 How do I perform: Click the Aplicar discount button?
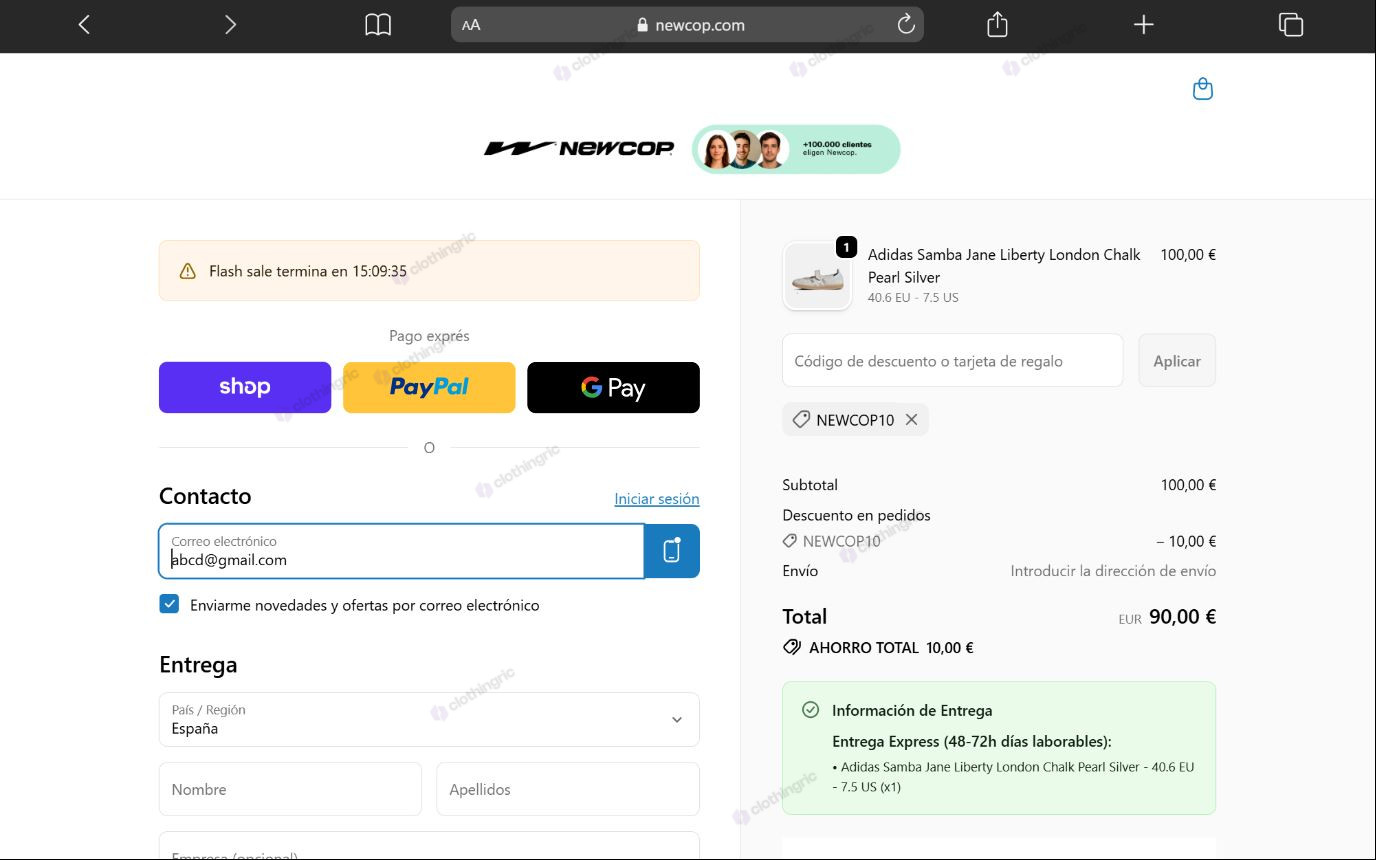click(1177, 361)
